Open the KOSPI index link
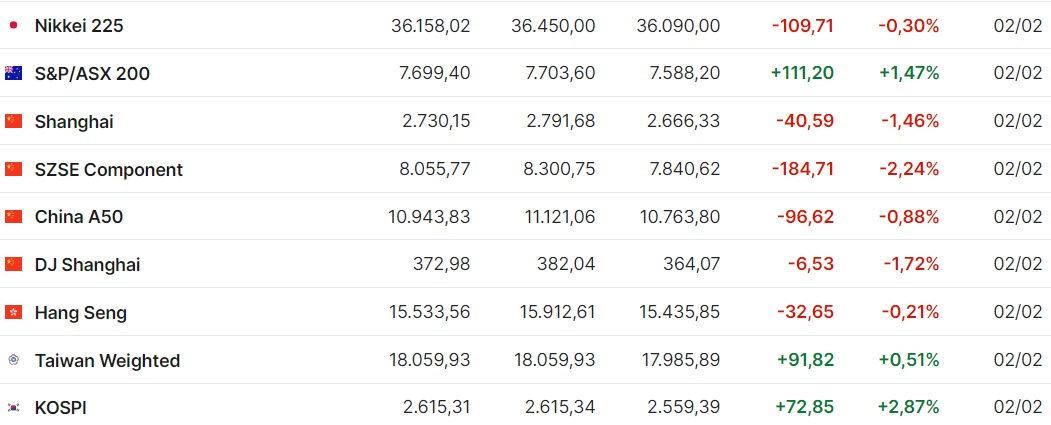1051x425 pixels. tap(61, 408)
